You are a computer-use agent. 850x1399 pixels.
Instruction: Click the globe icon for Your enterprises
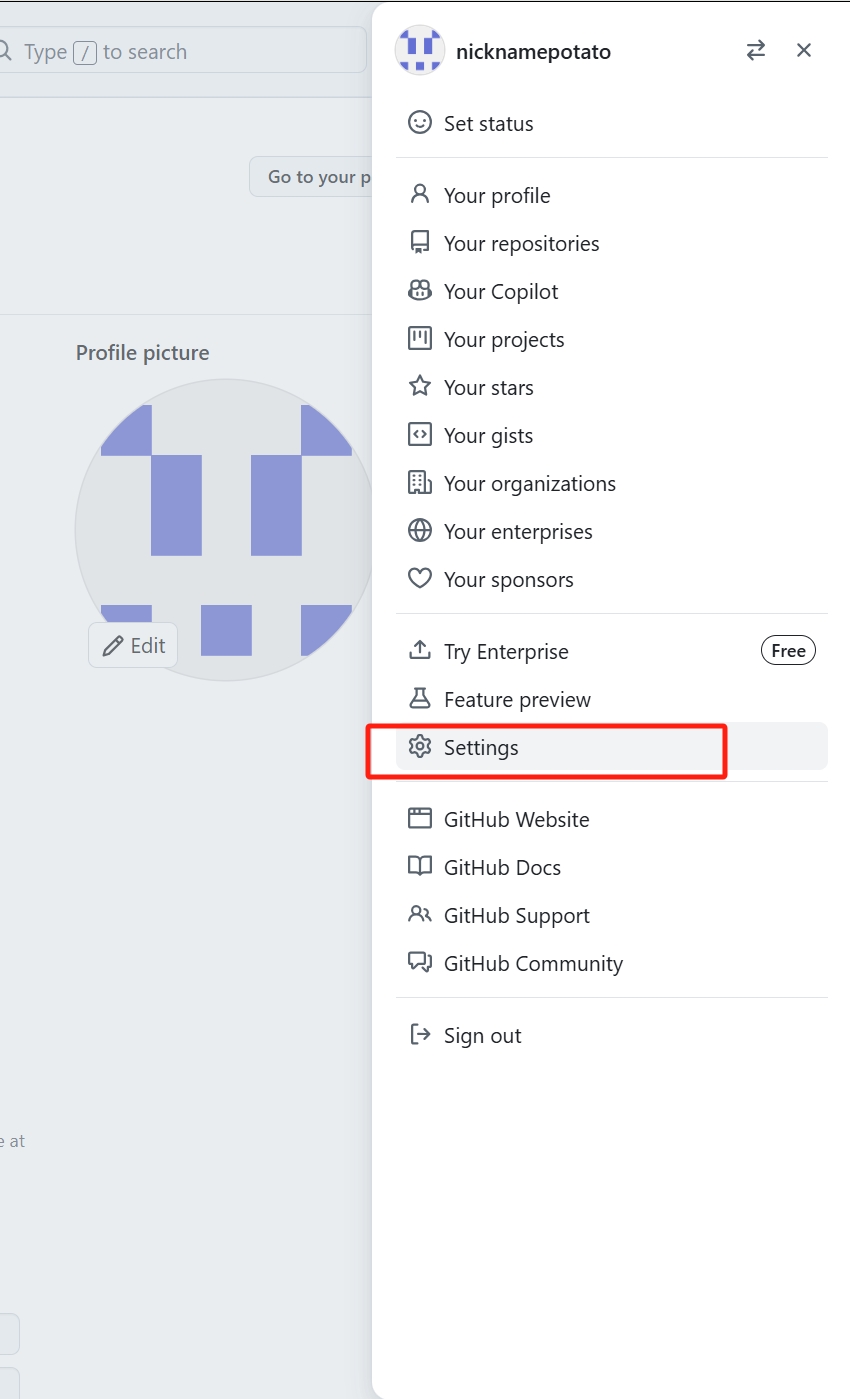pyautogui.click(x=420, y=531)
